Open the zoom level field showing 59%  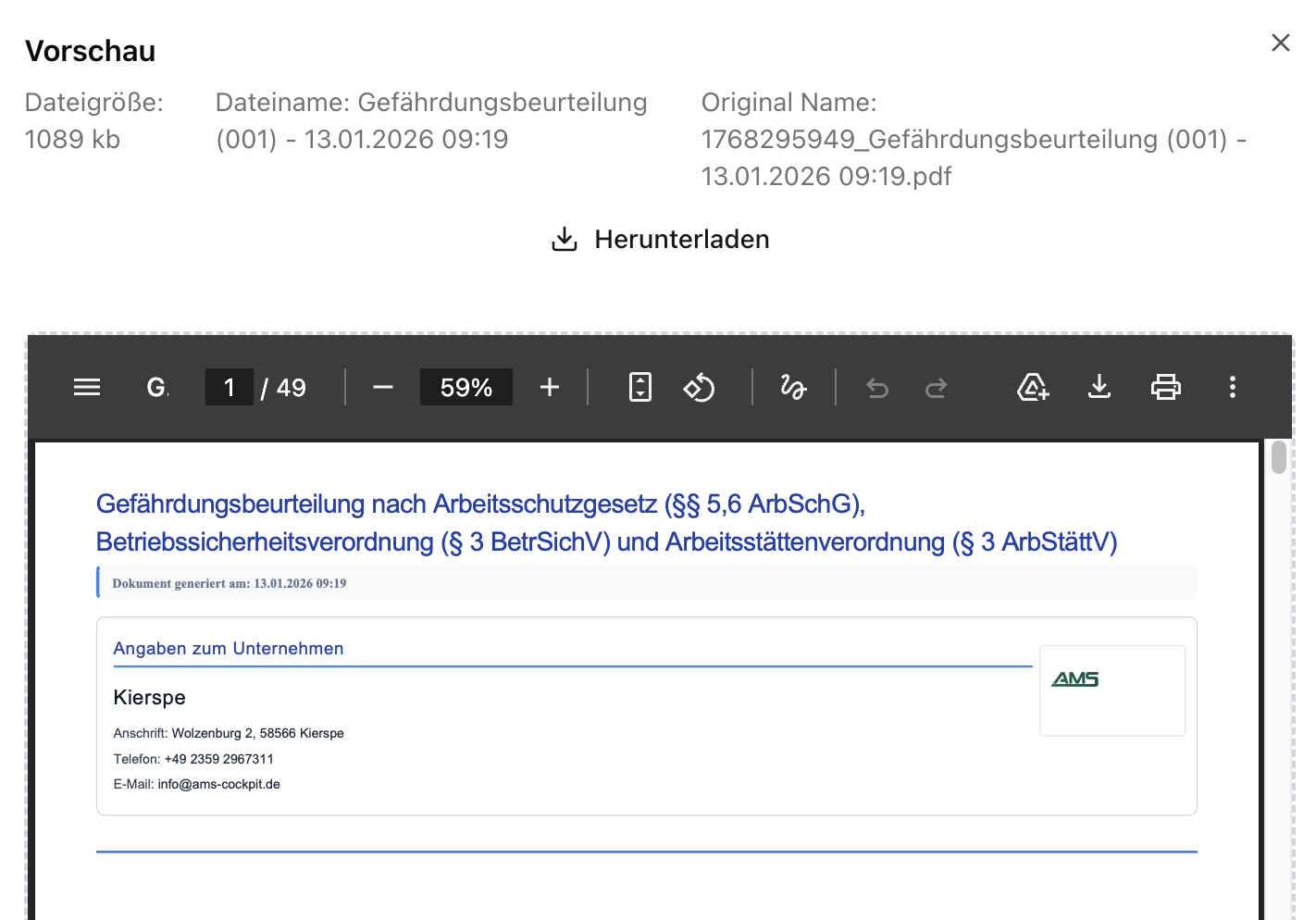tap(466, 387)
